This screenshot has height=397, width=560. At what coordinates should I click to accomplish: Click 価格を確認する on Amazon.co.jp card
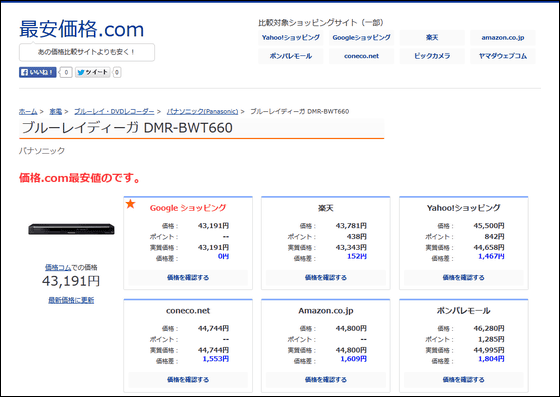click(x=326, y=380)
